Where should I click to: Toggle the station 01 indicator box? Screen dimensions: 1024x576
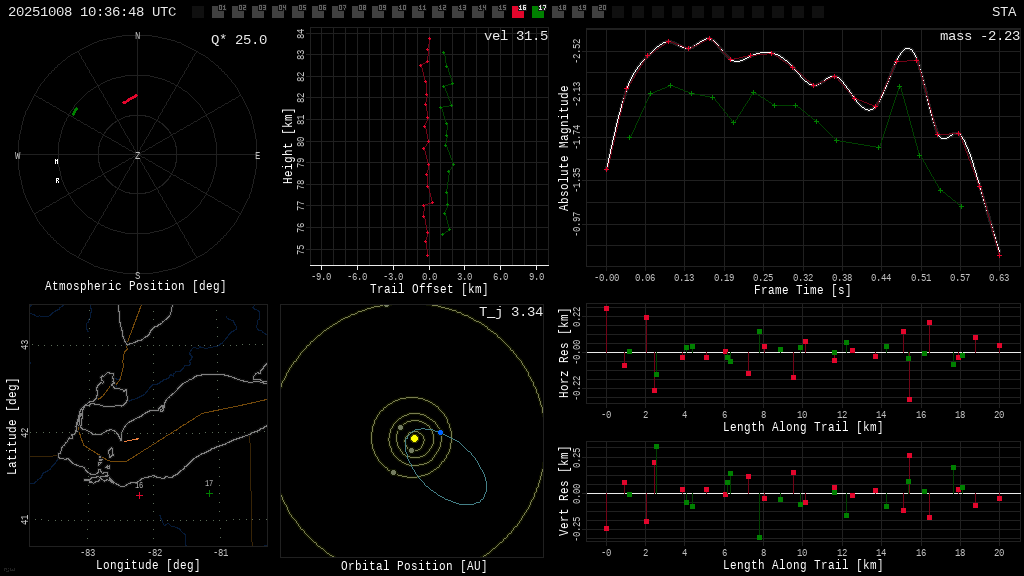(218, 12)
